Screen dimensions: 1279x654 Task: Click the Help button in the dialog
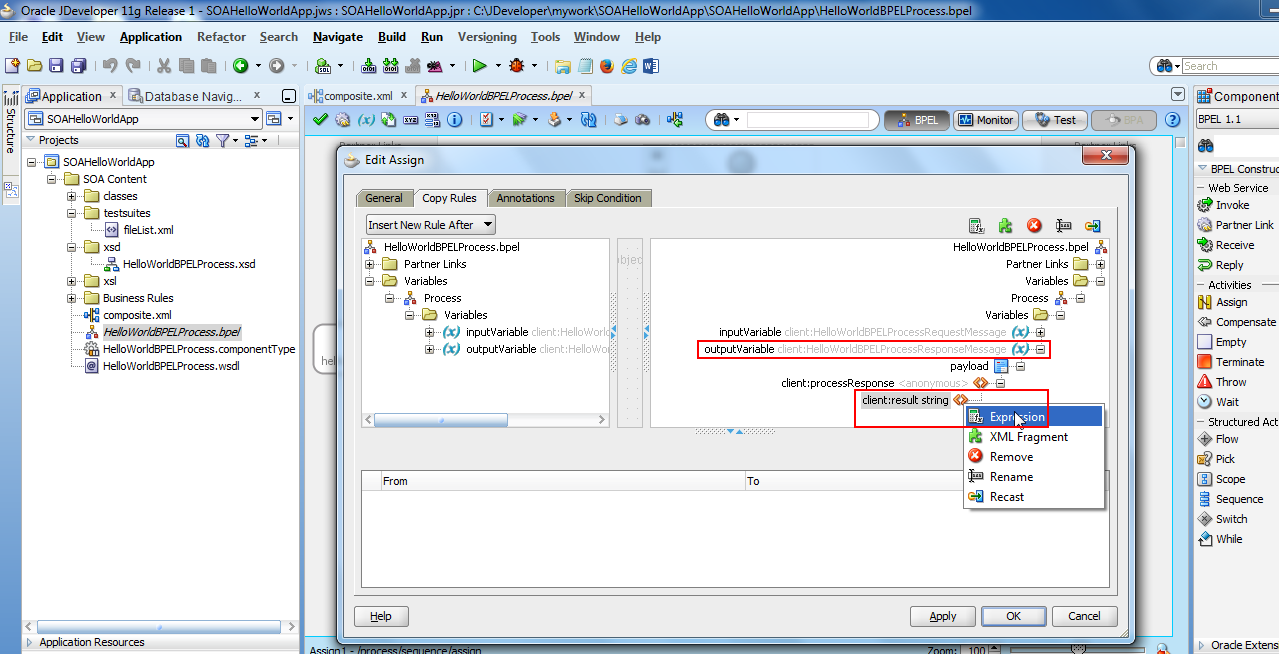pos(380,616)
